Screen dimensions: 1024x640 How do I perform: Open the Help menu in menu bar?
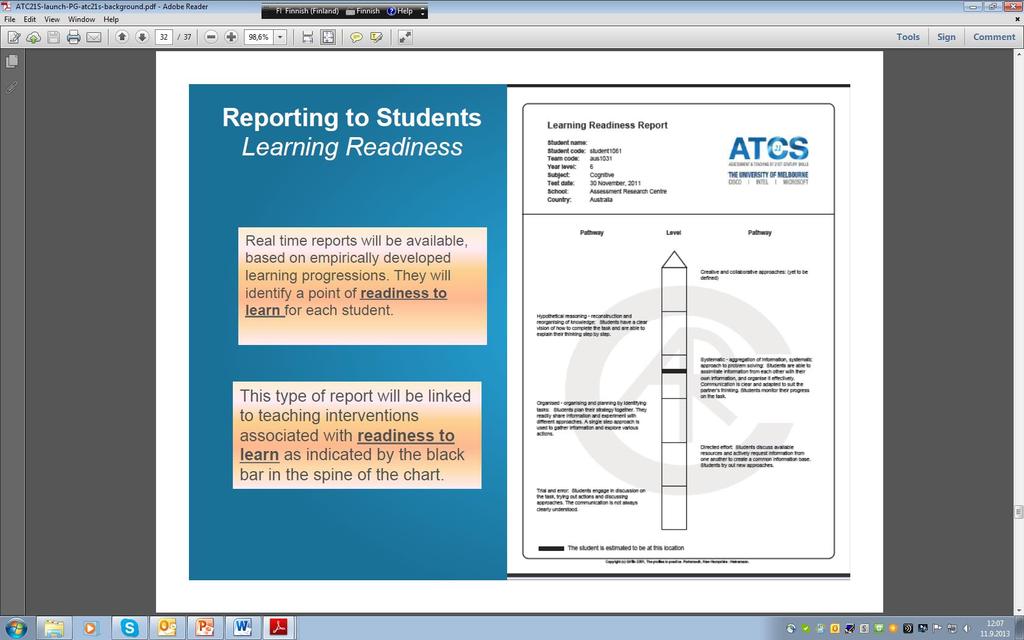click(x=111, y=20)
